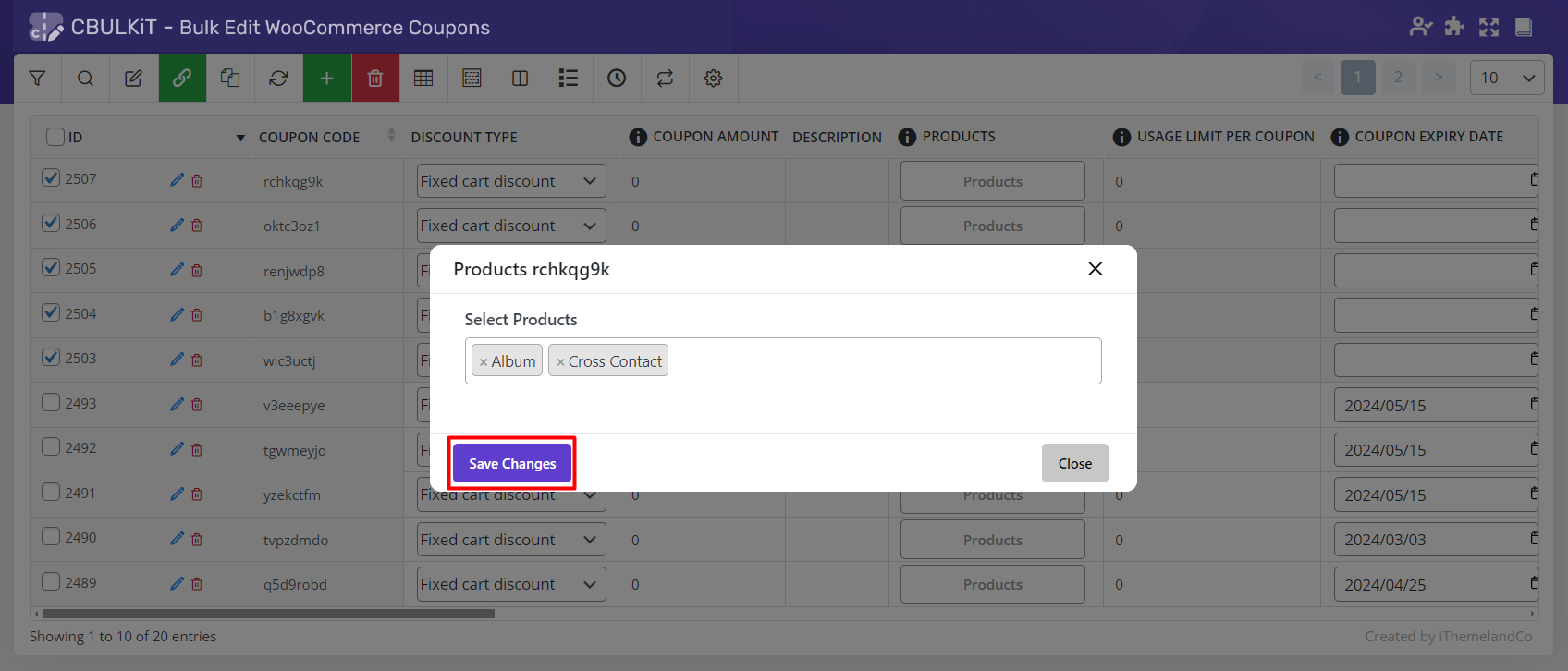1568x671 pixels.
Task: Uncheck the checkbox for coupon 2506
Action: pyautogui.click(x=52, y=223)
